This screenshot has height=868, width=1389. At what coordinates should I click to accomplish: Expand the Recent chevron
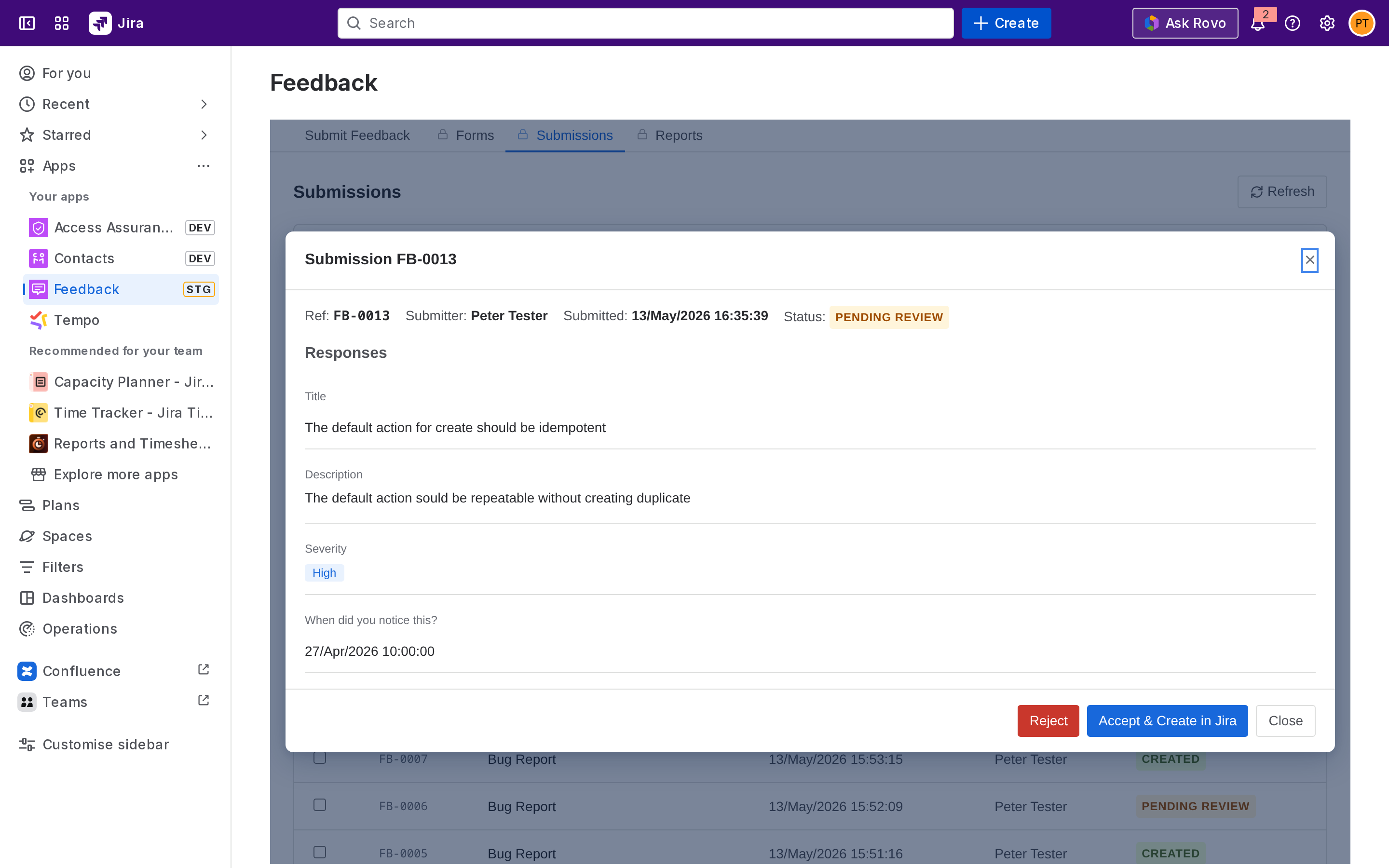tap(203, 104)
